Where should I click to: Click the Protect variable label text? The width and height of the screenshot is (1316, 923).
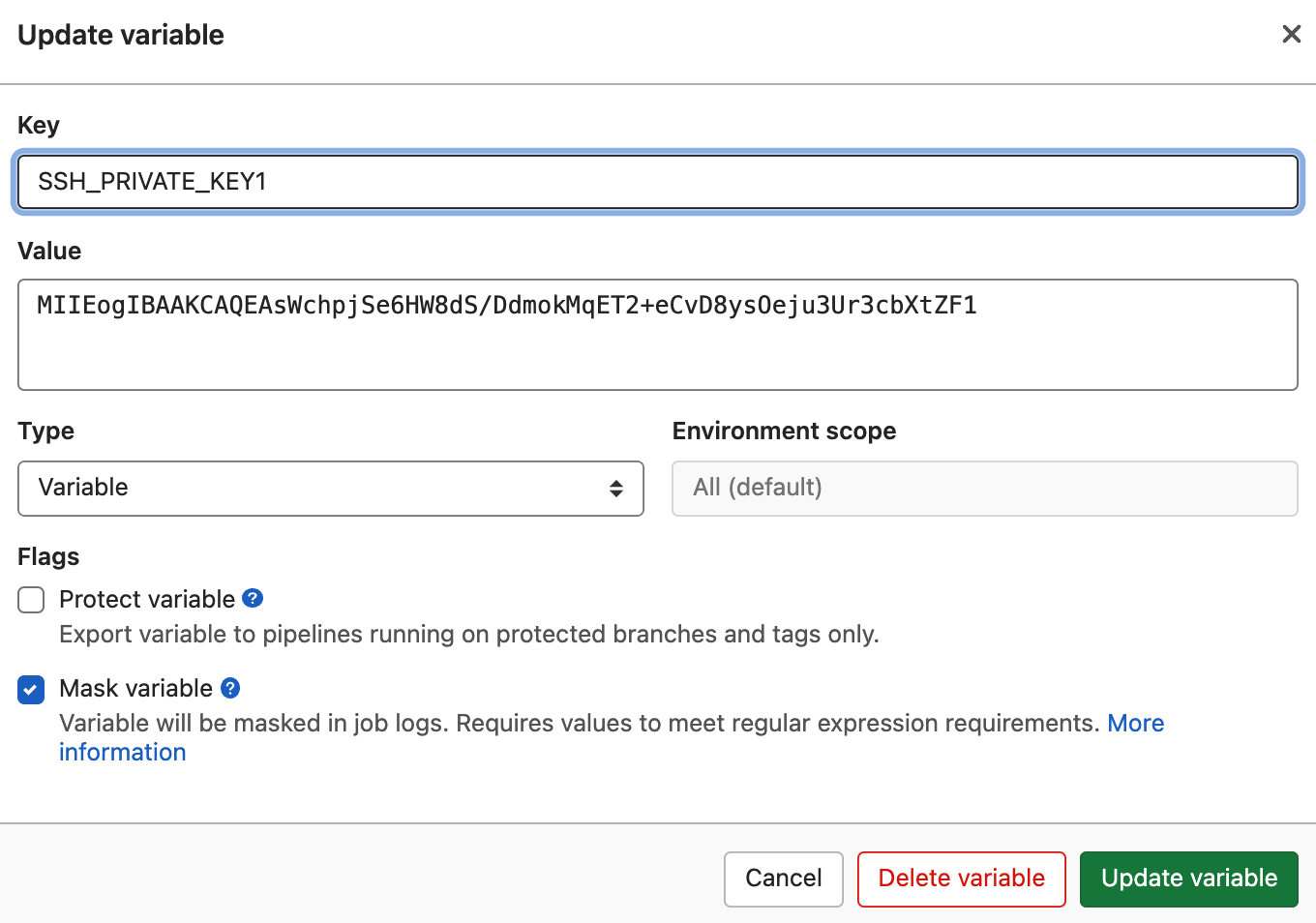(147, 600)
